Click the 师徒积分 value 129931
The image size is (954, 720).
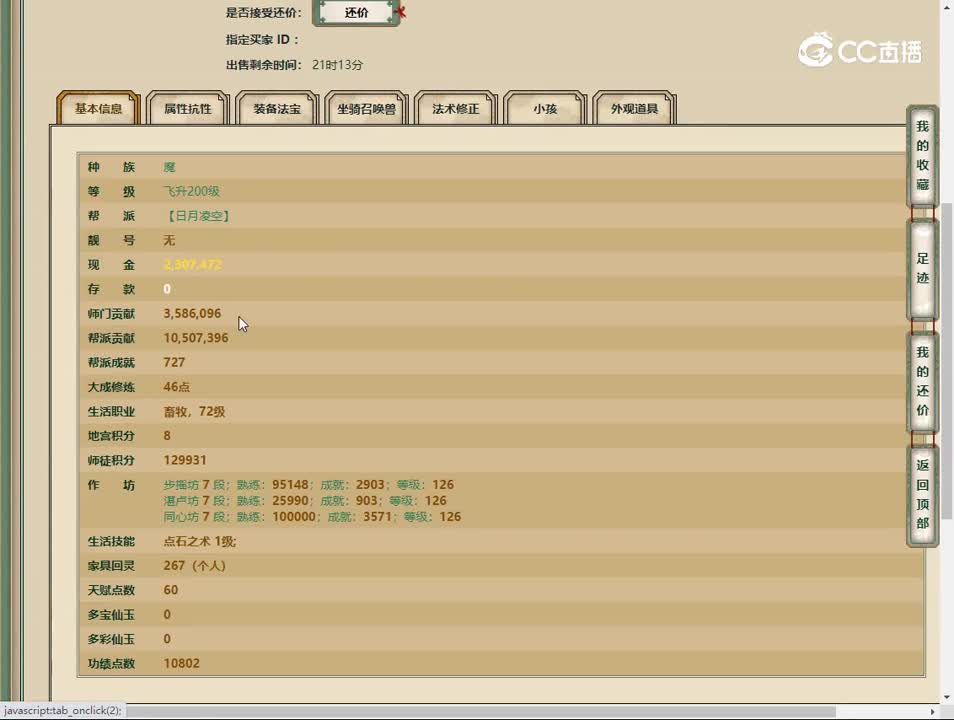185,460
